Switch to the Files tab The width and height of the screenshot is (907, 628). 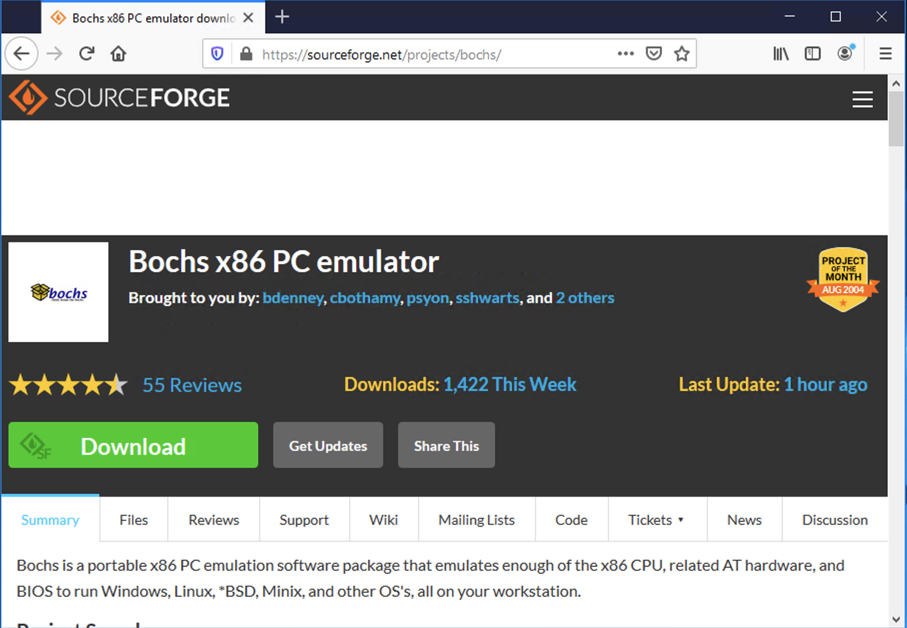pos(134,520)
